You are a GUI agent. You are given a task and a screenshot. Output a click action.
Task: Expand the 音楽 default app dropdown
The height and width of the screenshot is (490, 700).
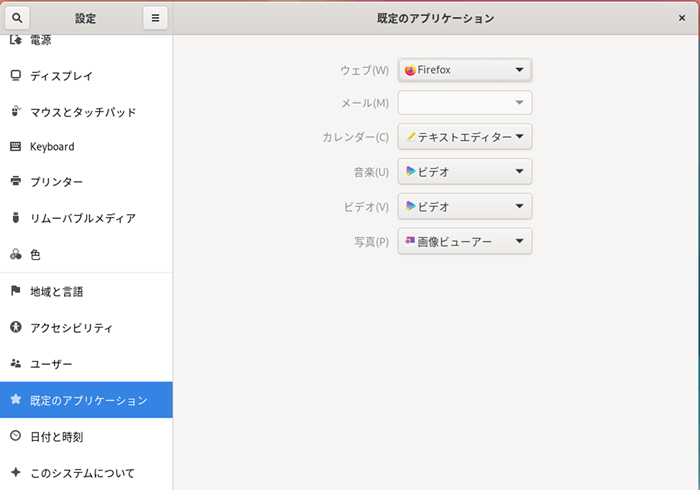tap(465, 172)
